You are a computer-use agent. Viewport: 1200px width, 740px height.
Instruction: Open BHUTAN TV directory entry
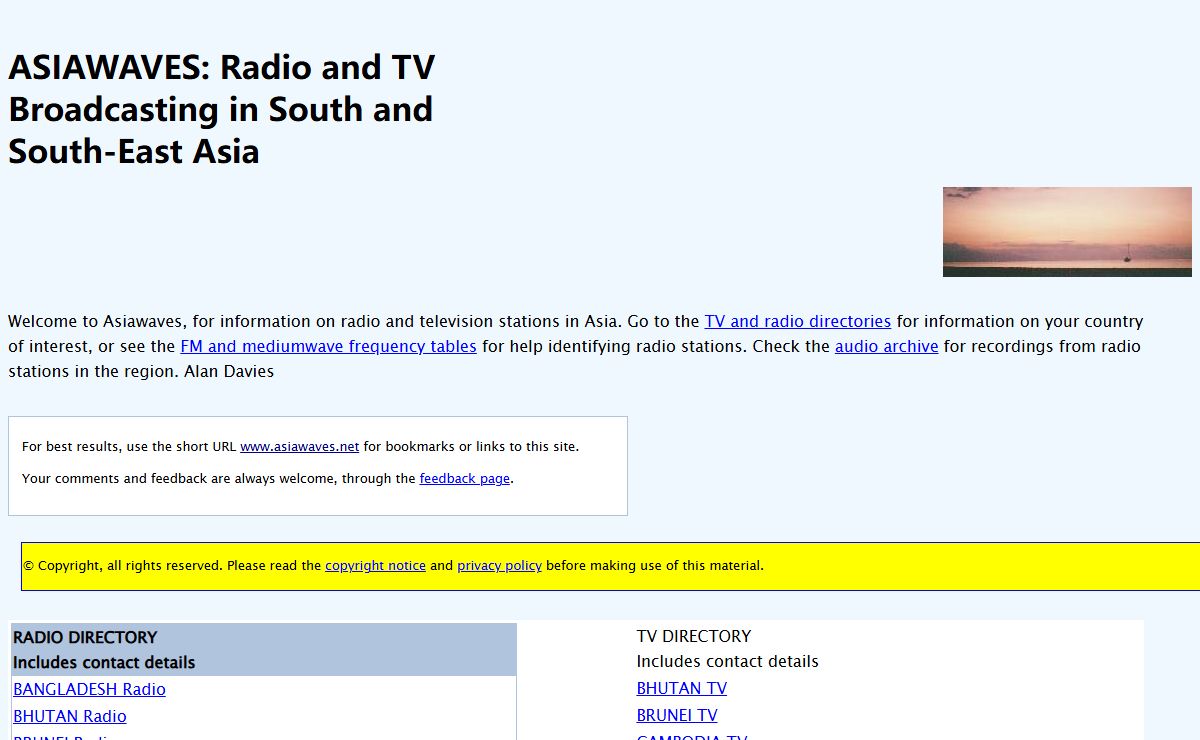(681, 689)
